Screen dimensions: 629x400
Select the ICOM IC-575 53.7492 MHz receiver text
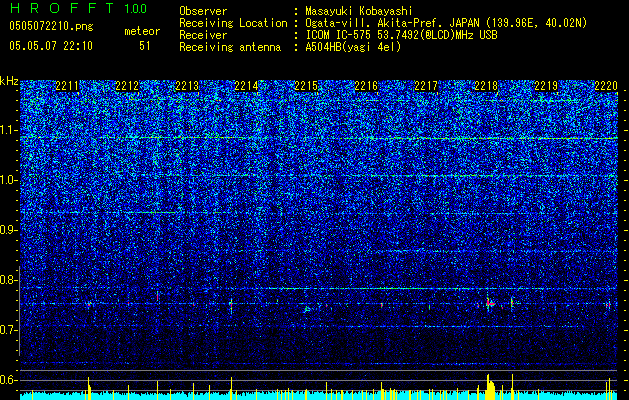[402, 35]
